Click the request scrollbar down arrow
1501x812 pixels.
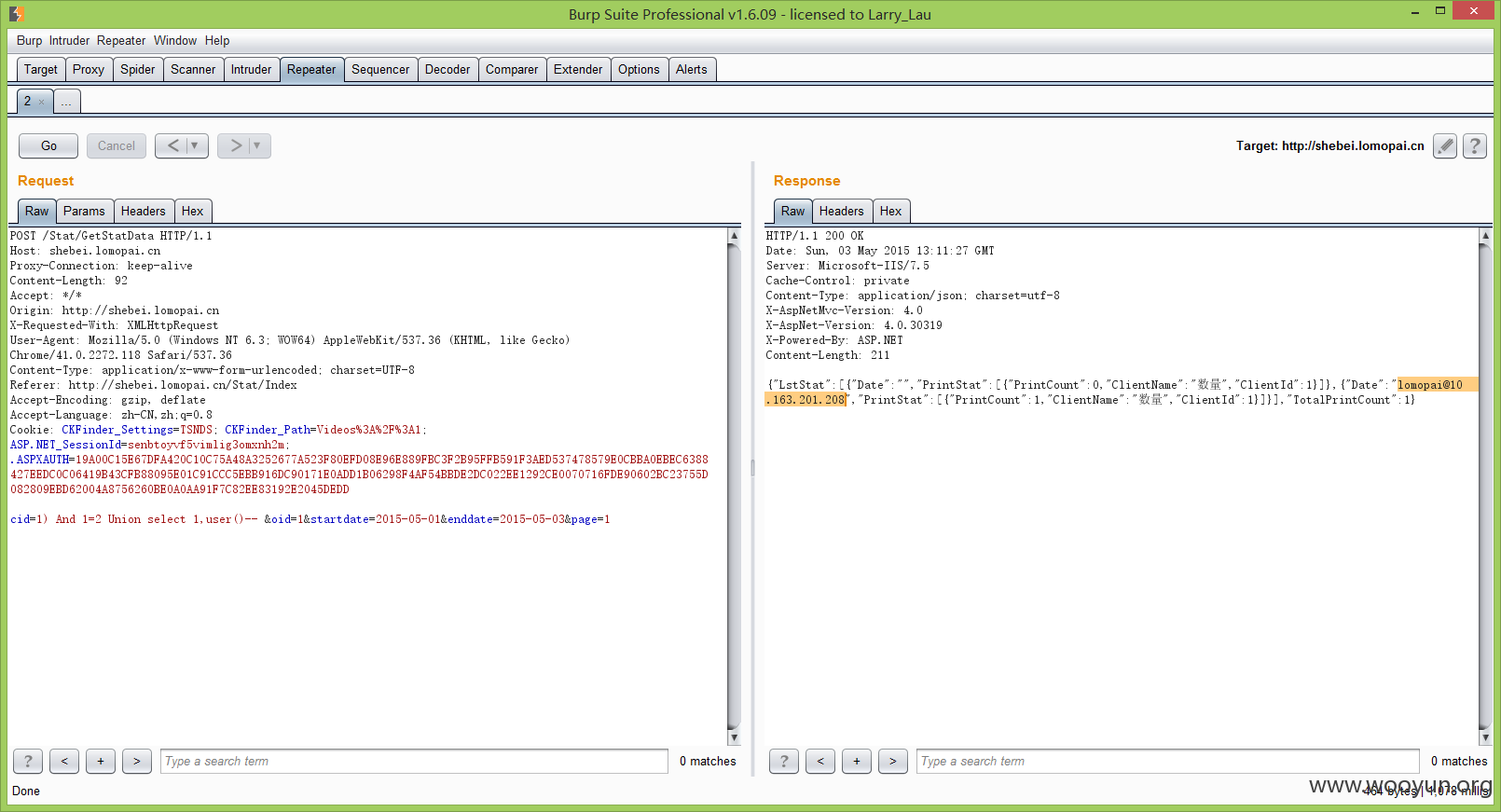click(x=734, y=736)
